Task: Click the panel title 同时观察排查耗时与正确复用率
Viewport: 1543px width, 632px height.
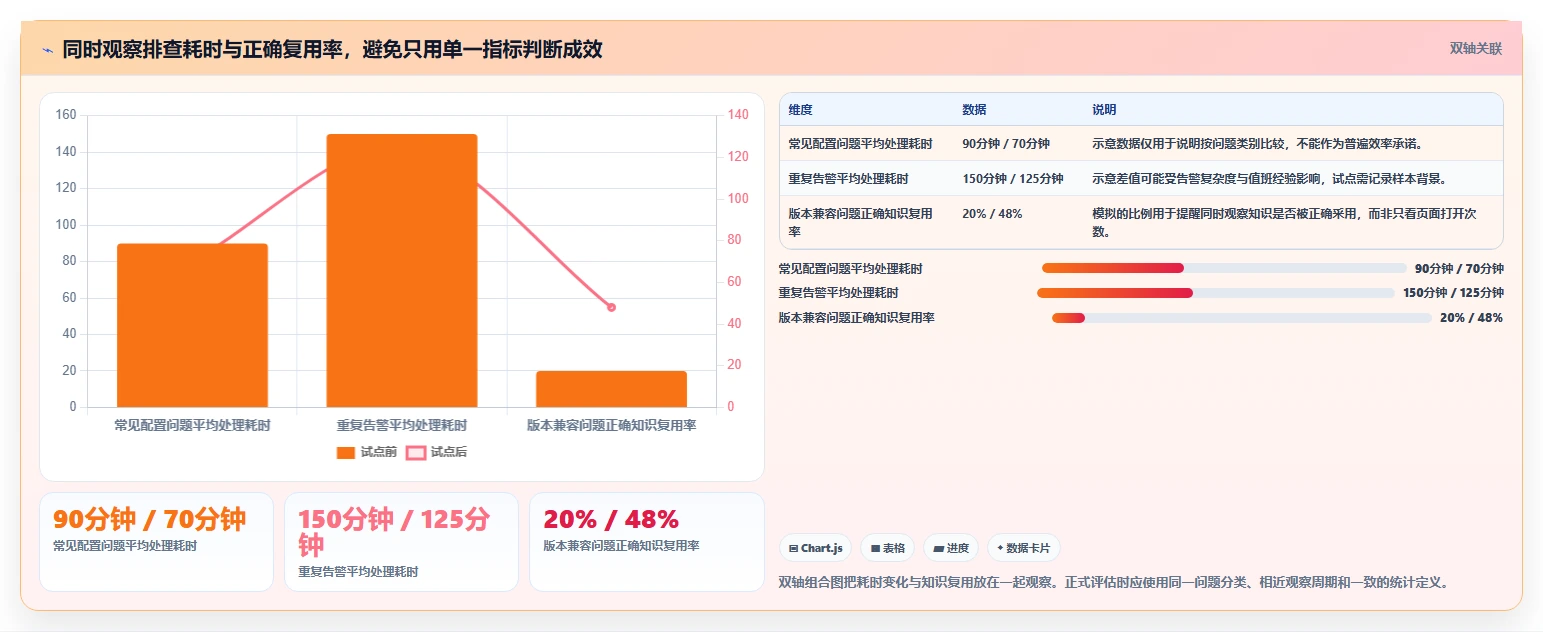Action: 332,49
